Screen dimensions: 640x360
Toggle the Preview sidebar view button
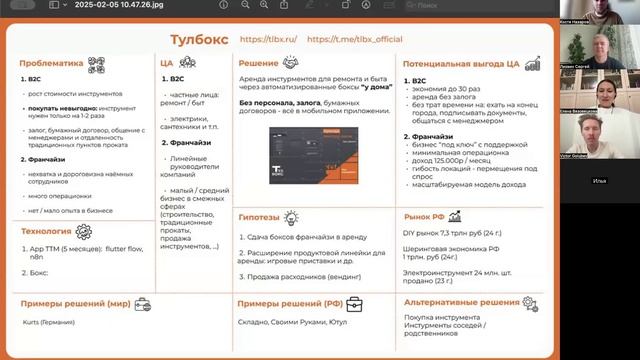(x=54, y=5)
